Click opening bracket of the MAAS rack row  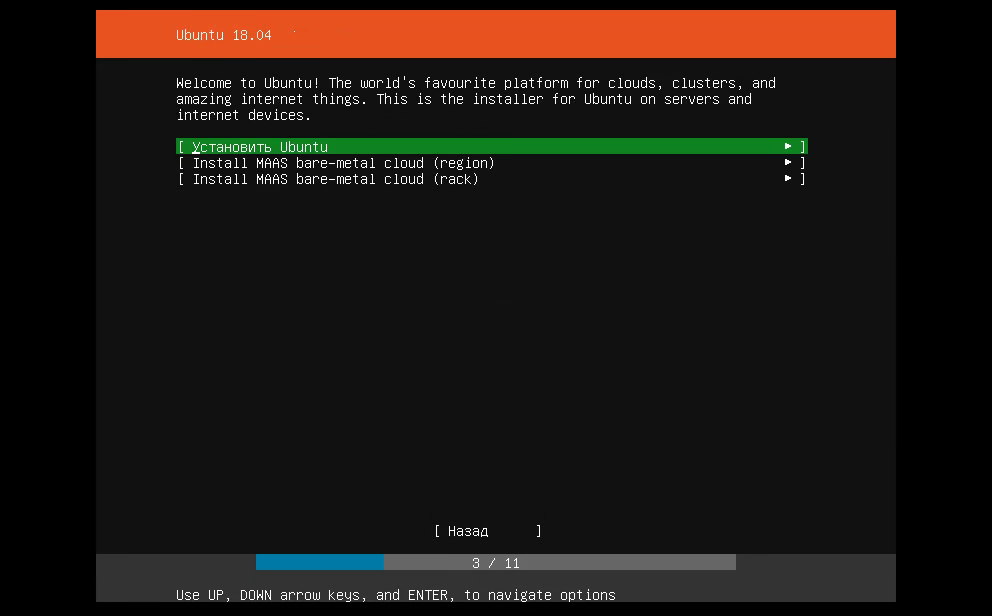pos(180,179)
